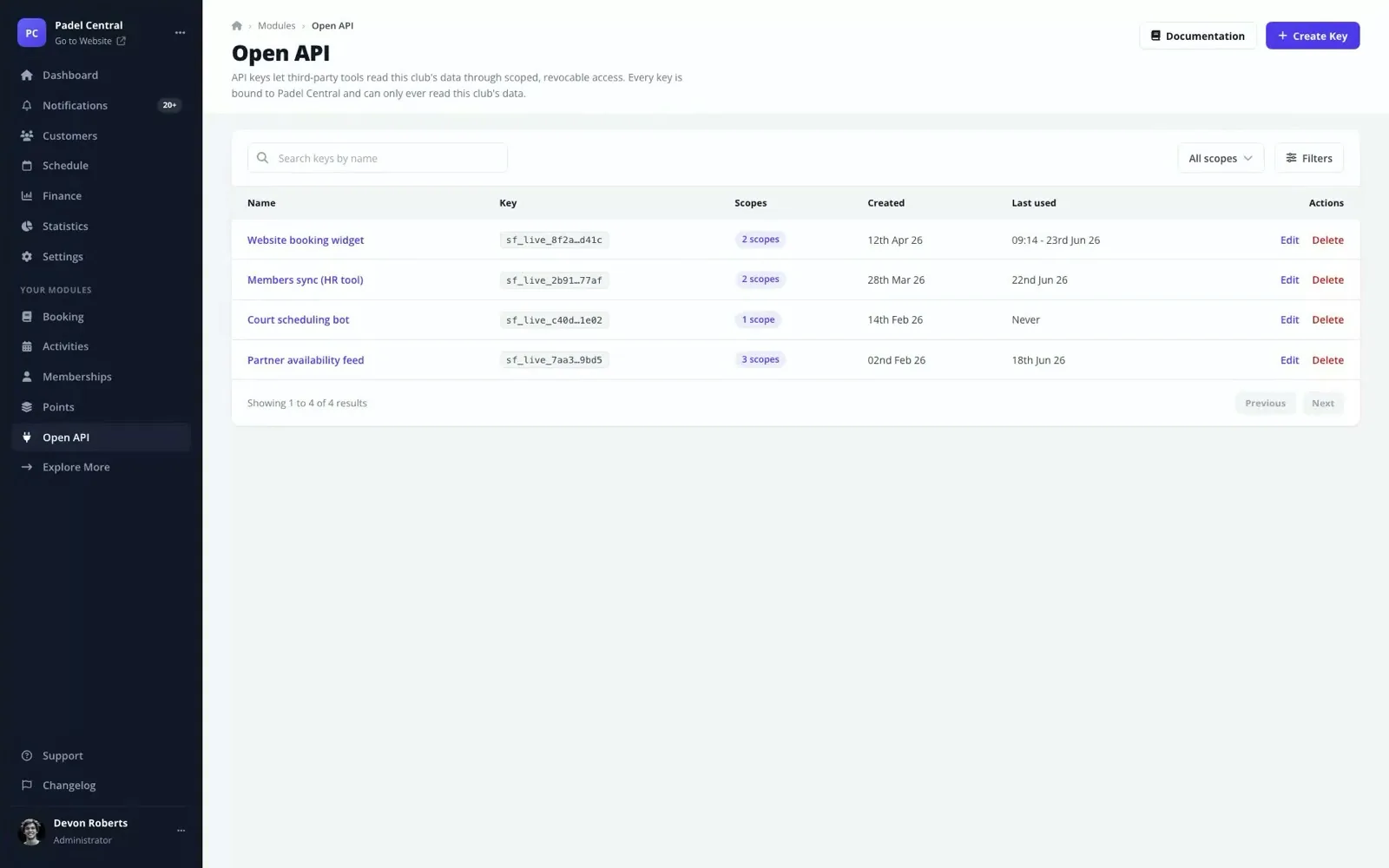Click the Dashboard home icon in sidebar
The width and height of the screenshot is (1389, 868).
click(x=27, y=76)
